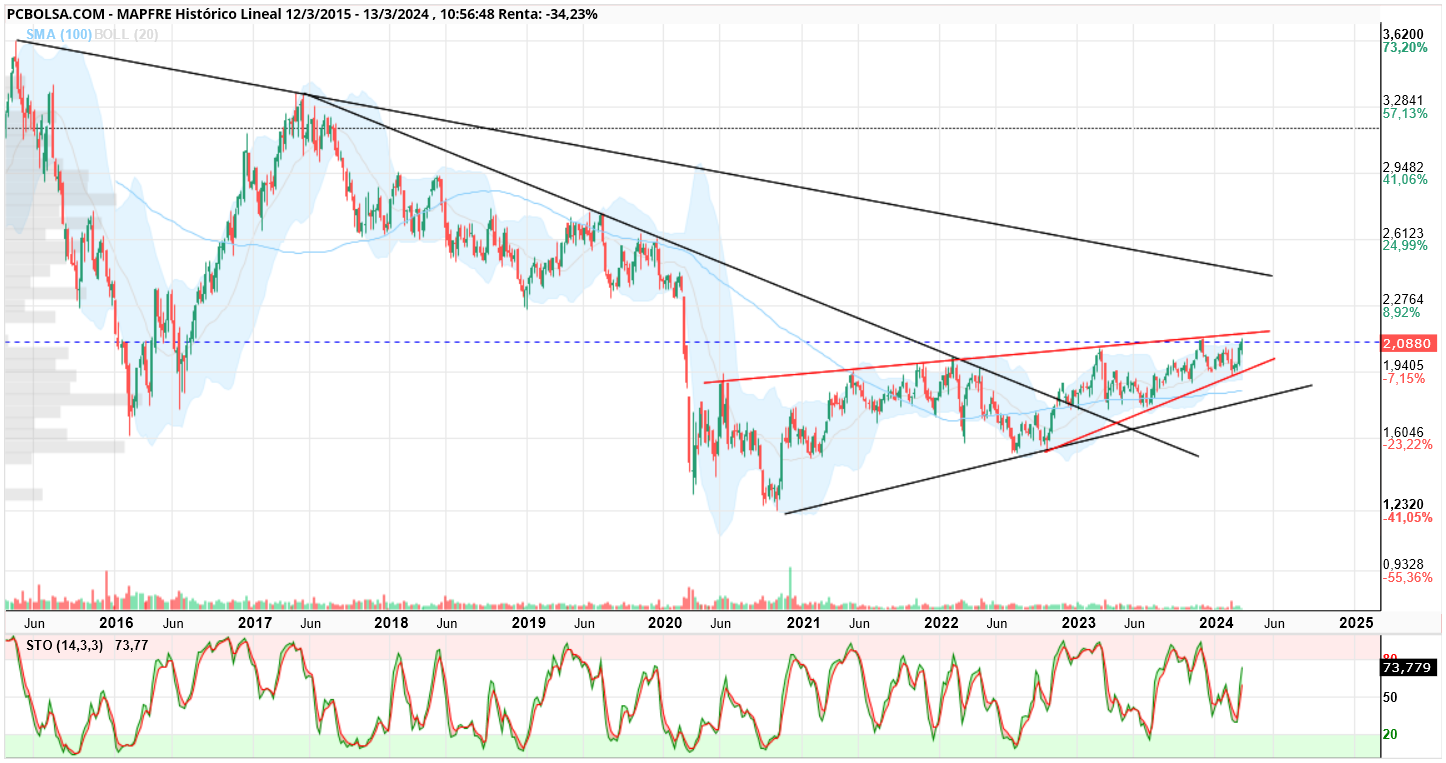Screen dimensions: 1446x763
Task: Click the 2016 year label on time axis
Action: 117,622
